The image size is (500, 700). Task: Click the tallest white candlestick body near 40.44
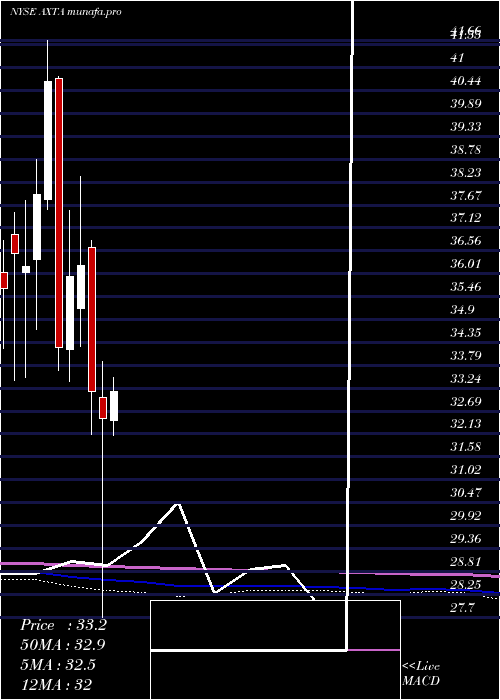48,141
